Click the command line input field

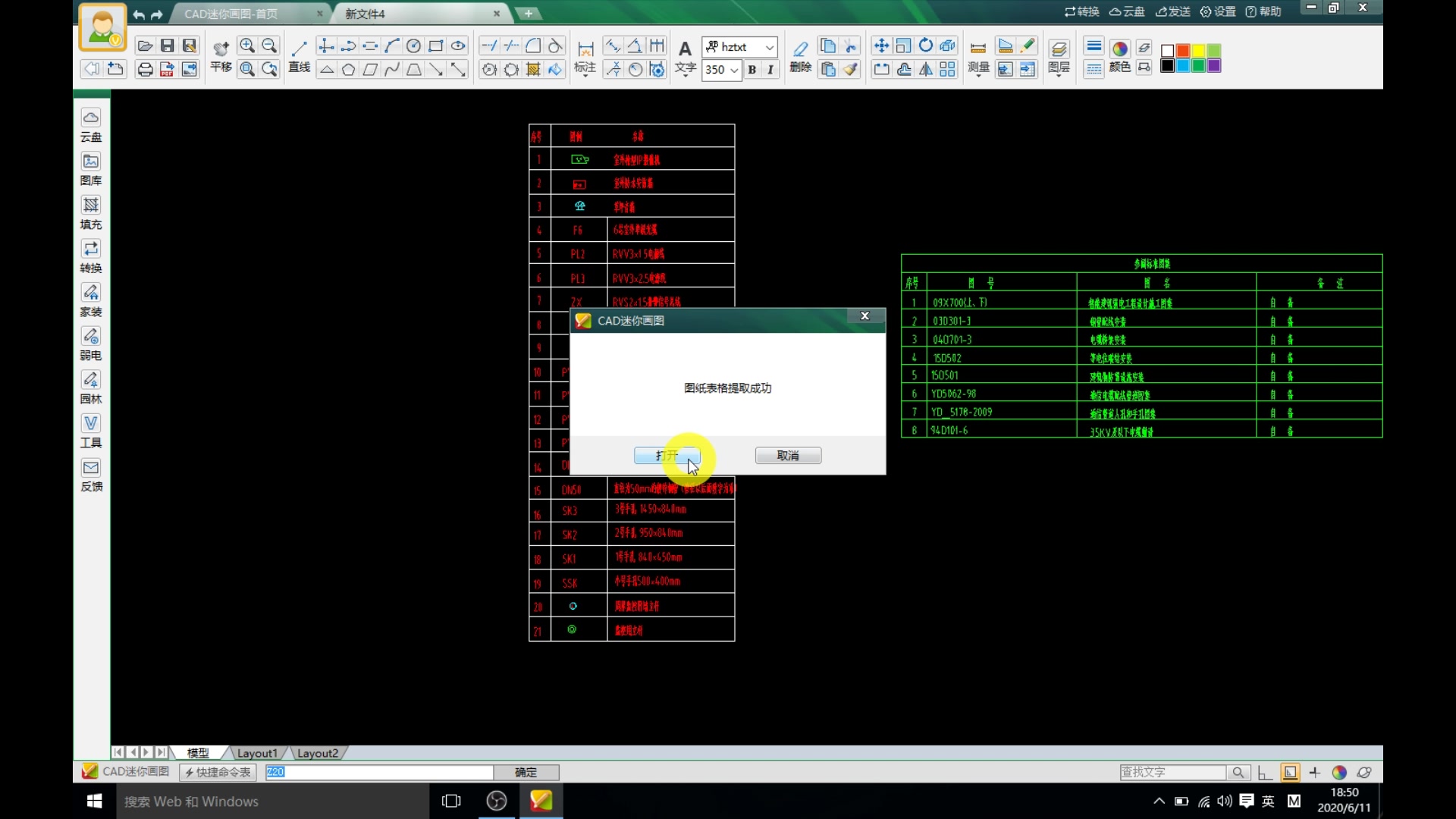pyautogui.click(x=379, y=772)
